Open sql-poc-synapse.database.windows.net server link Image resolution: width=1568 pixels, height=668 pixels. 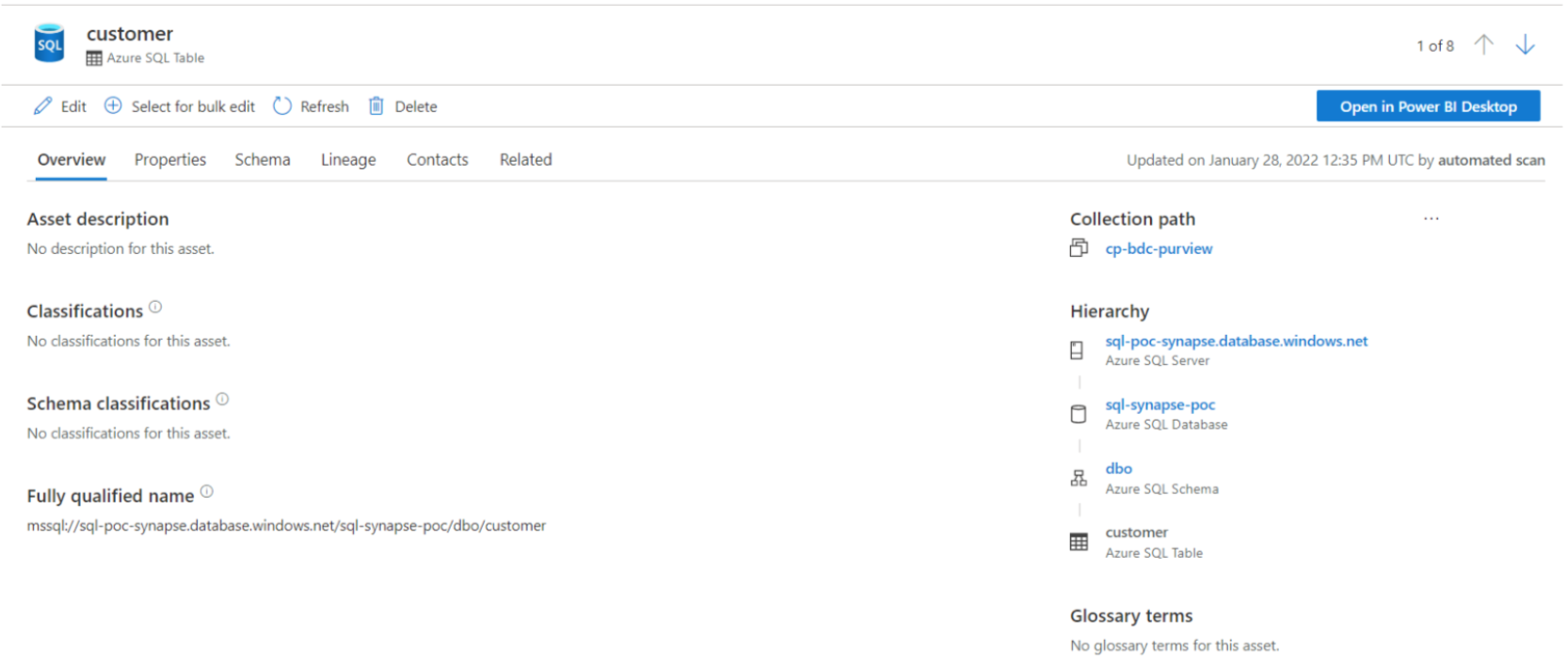[x=1237, y=341]
